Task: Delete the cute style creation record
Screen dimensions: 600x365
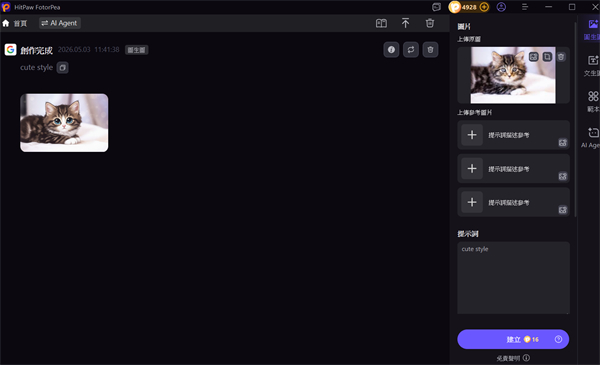Action: (430, 50)
